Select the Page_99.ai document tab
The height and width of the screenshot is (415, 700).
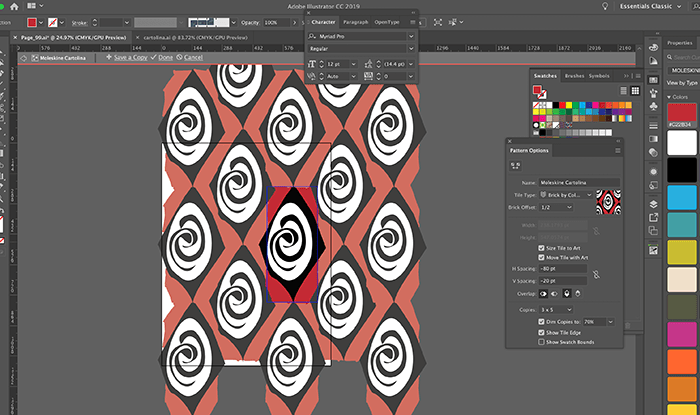(74, 37)
